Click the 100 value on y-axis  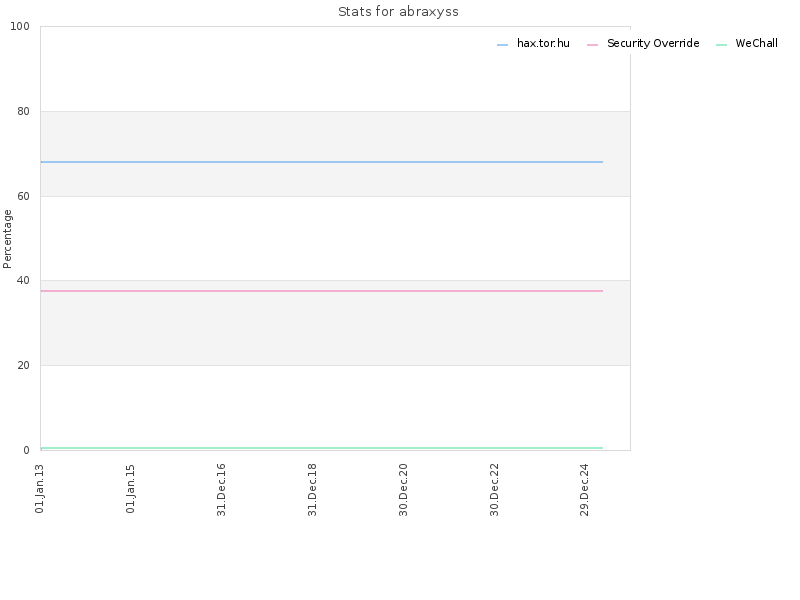(x=20, y=27)
